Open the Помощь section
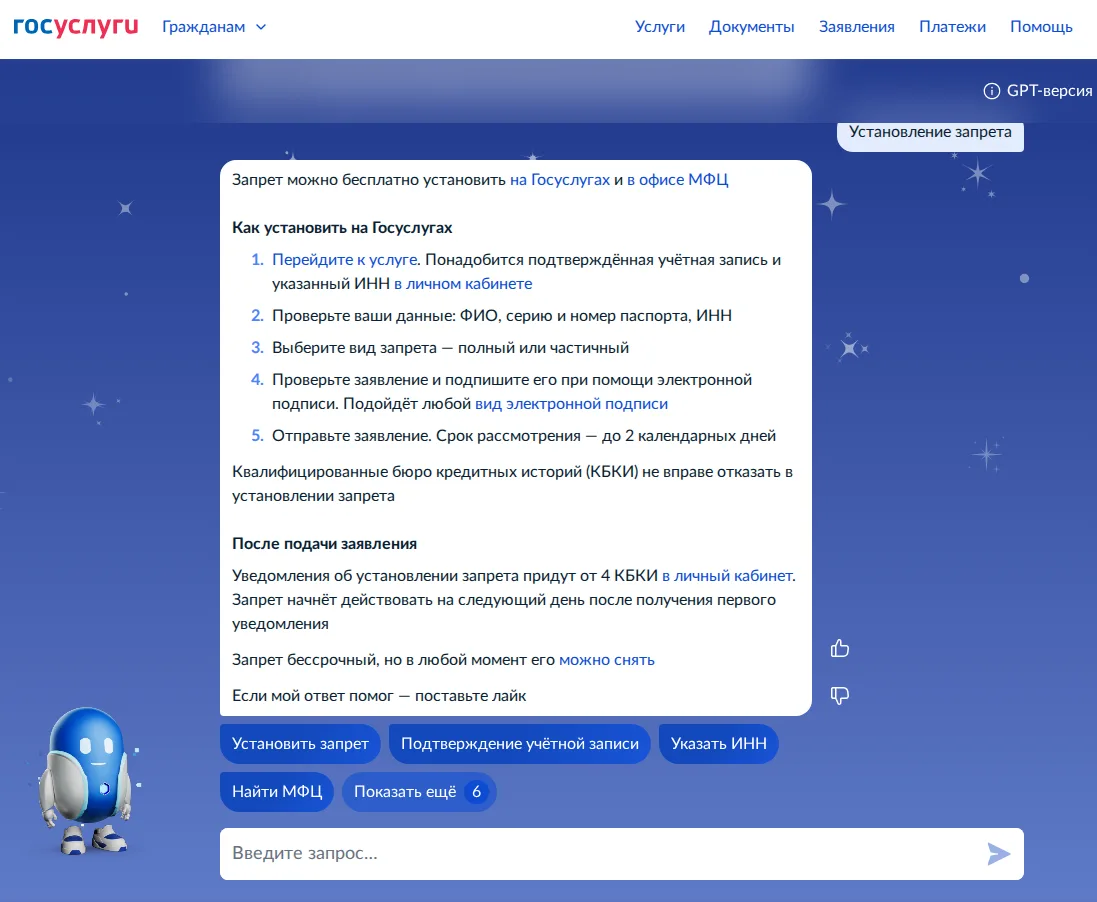This screenshot has width=1097, height=902. [1041, 27]
